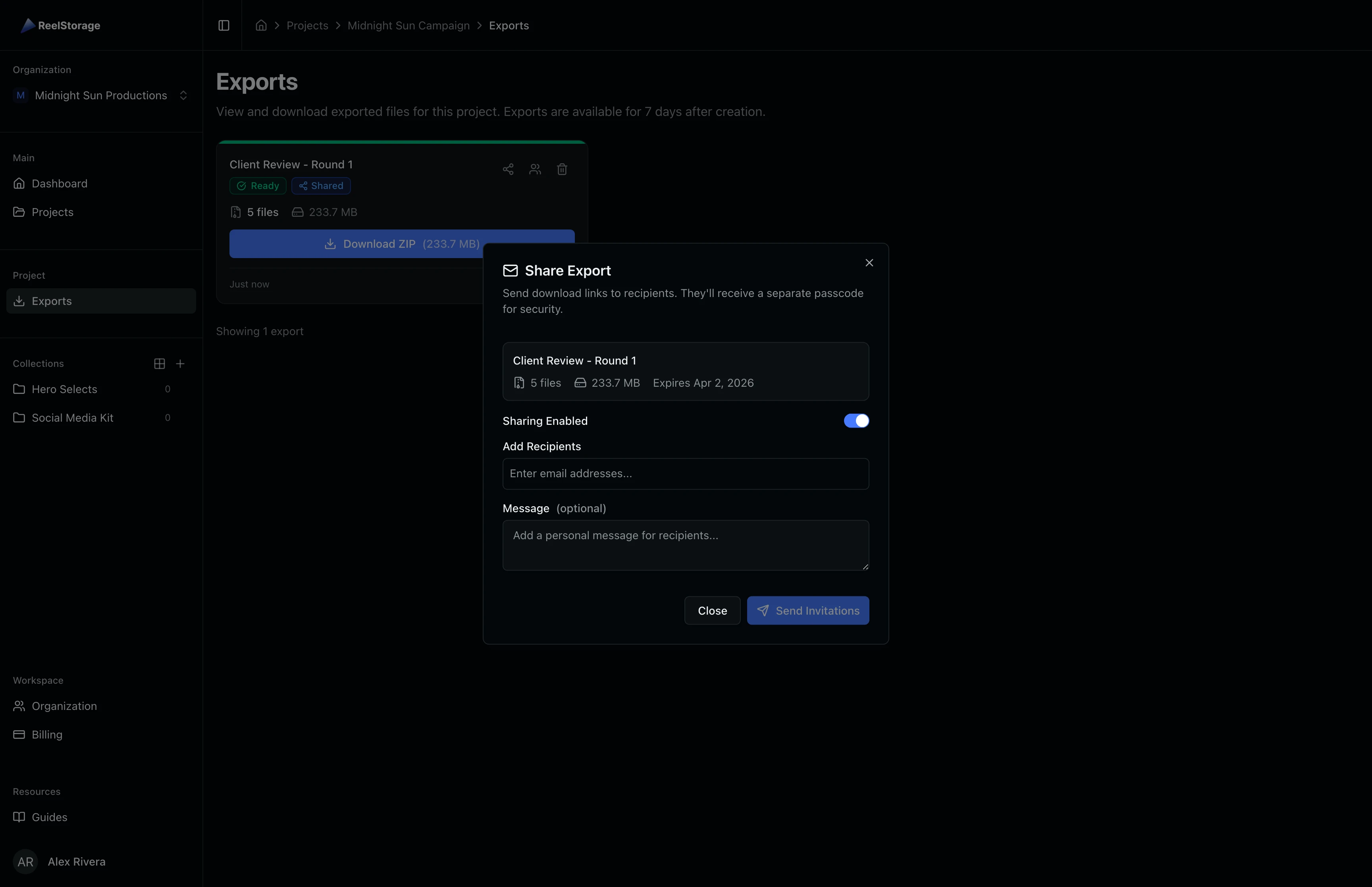Open the share icon on Client Review card

pos(507,169)
